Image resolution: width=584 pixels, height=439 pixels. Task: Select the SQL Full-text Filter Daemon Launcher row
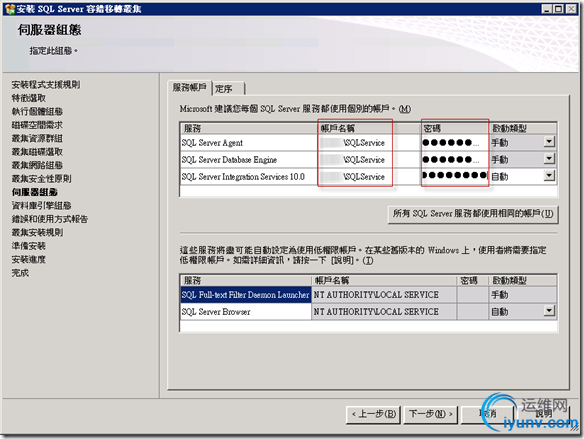(x=245, y=295)
